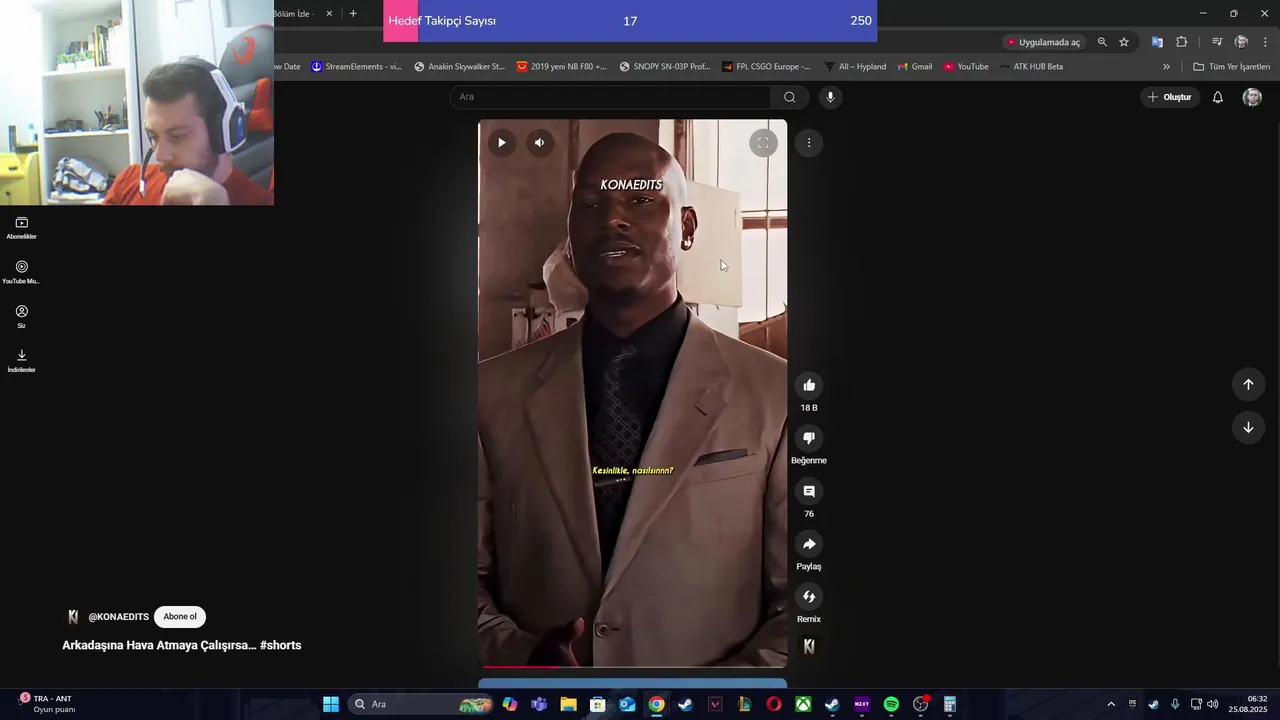Open the media controls icon in the toolbar
The height and width of the screenshot is (720, 1280).
1217,42
